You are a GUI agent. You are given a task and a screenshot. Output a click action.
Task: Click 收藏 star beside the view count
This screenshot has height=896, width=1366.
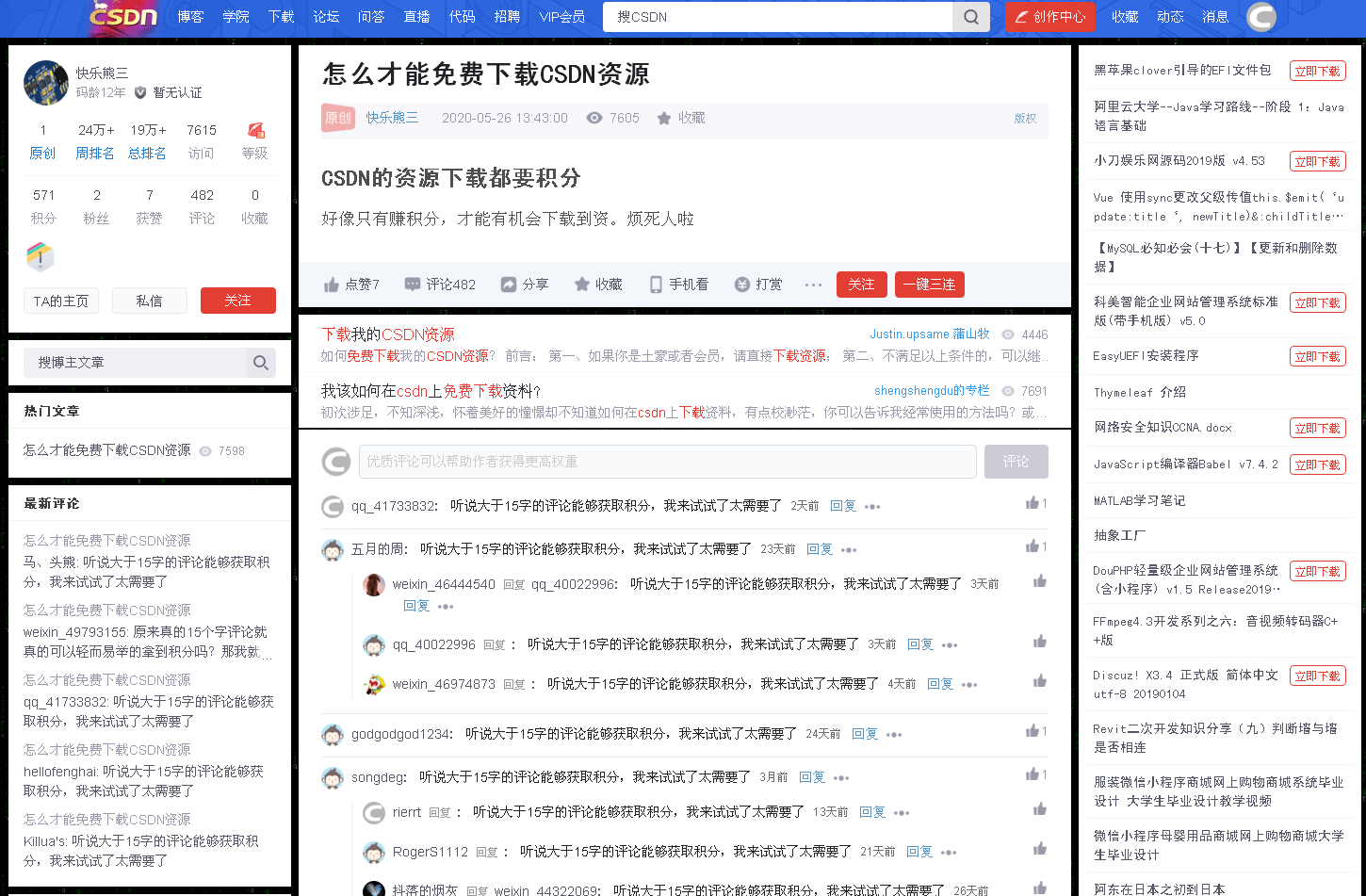coord(664,118)
